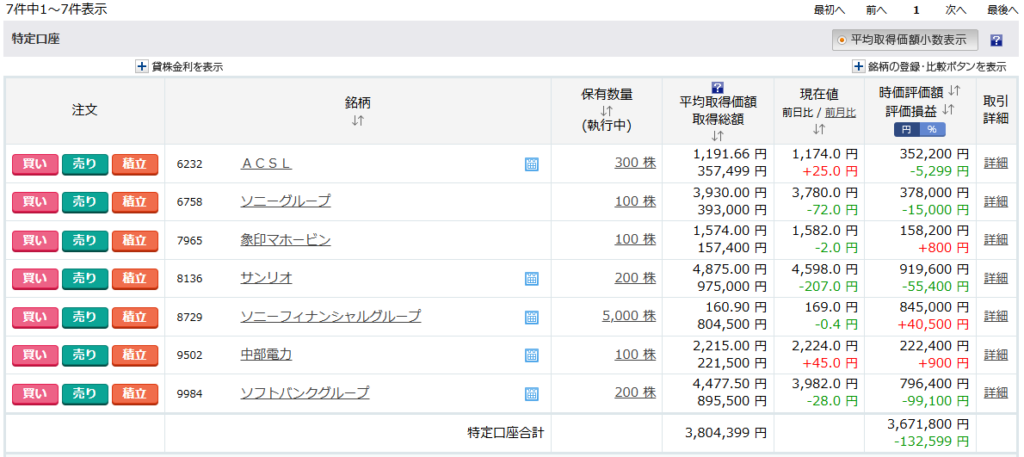Sort holdings by 保有数量 column arrows
This screenshot has width=1024, height=457.
tap(606, 111)
